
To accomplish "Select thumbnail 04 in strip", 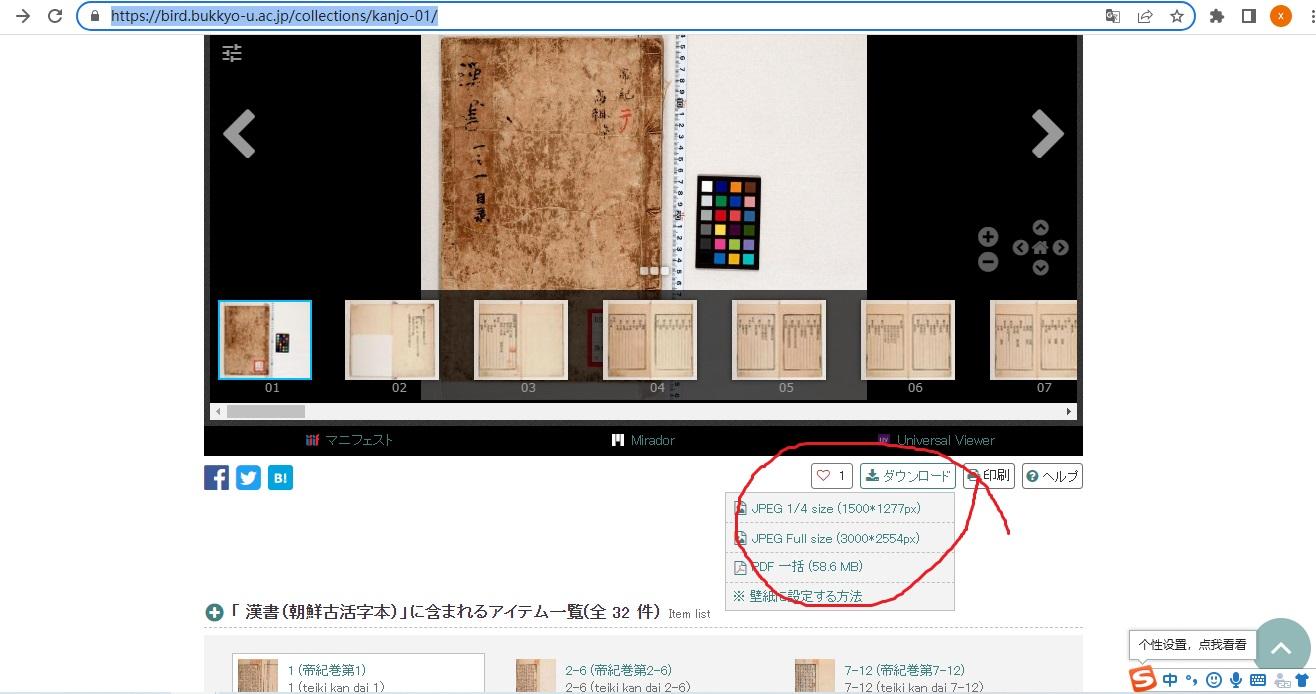I will [650, 341].
